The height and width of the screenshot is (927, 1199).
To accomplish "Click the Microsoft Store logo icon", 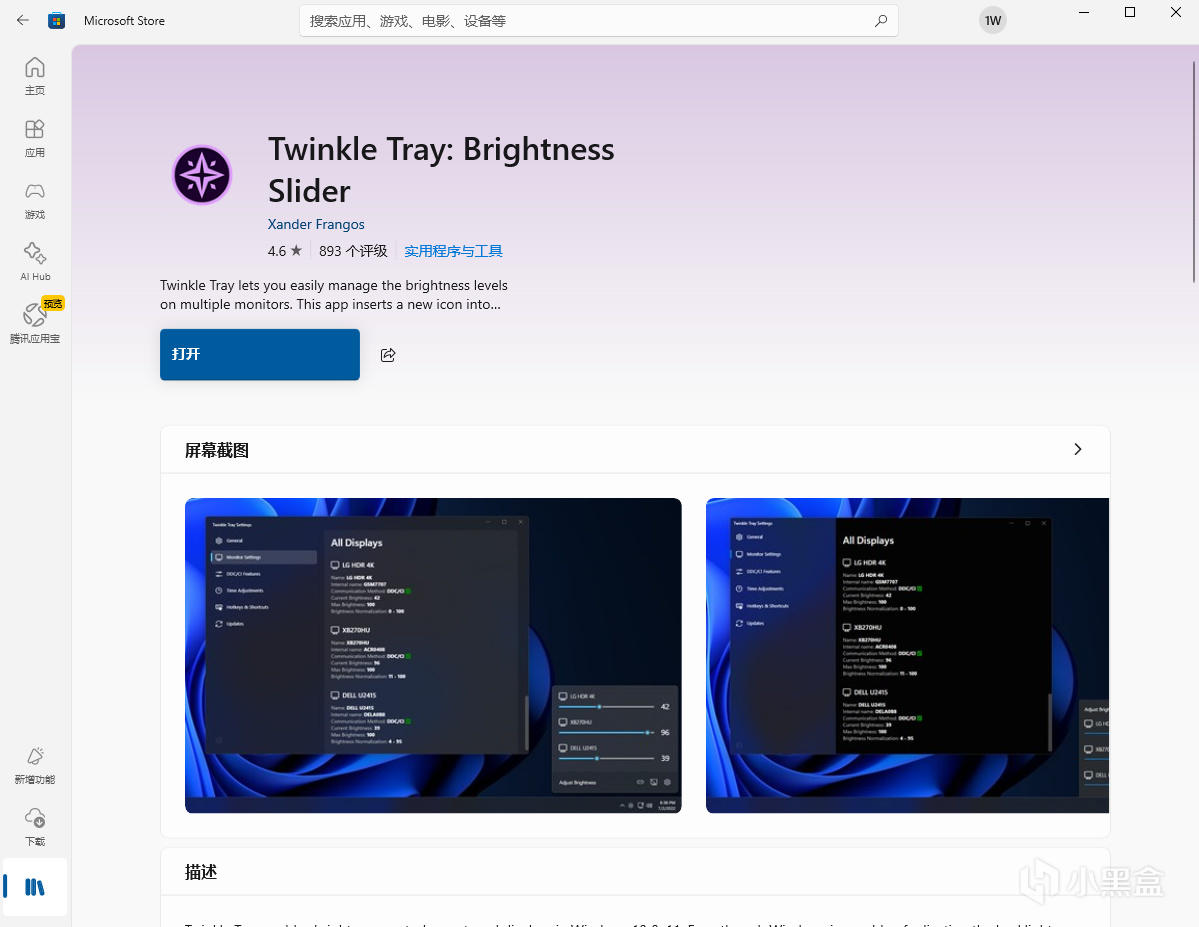I will [57, 21].
